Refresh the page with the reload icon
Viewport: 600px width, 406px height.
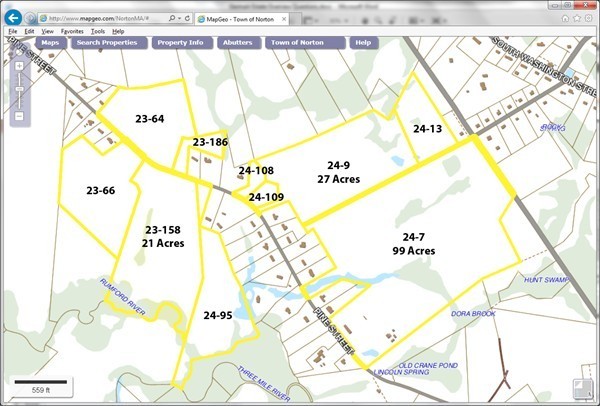187,18
